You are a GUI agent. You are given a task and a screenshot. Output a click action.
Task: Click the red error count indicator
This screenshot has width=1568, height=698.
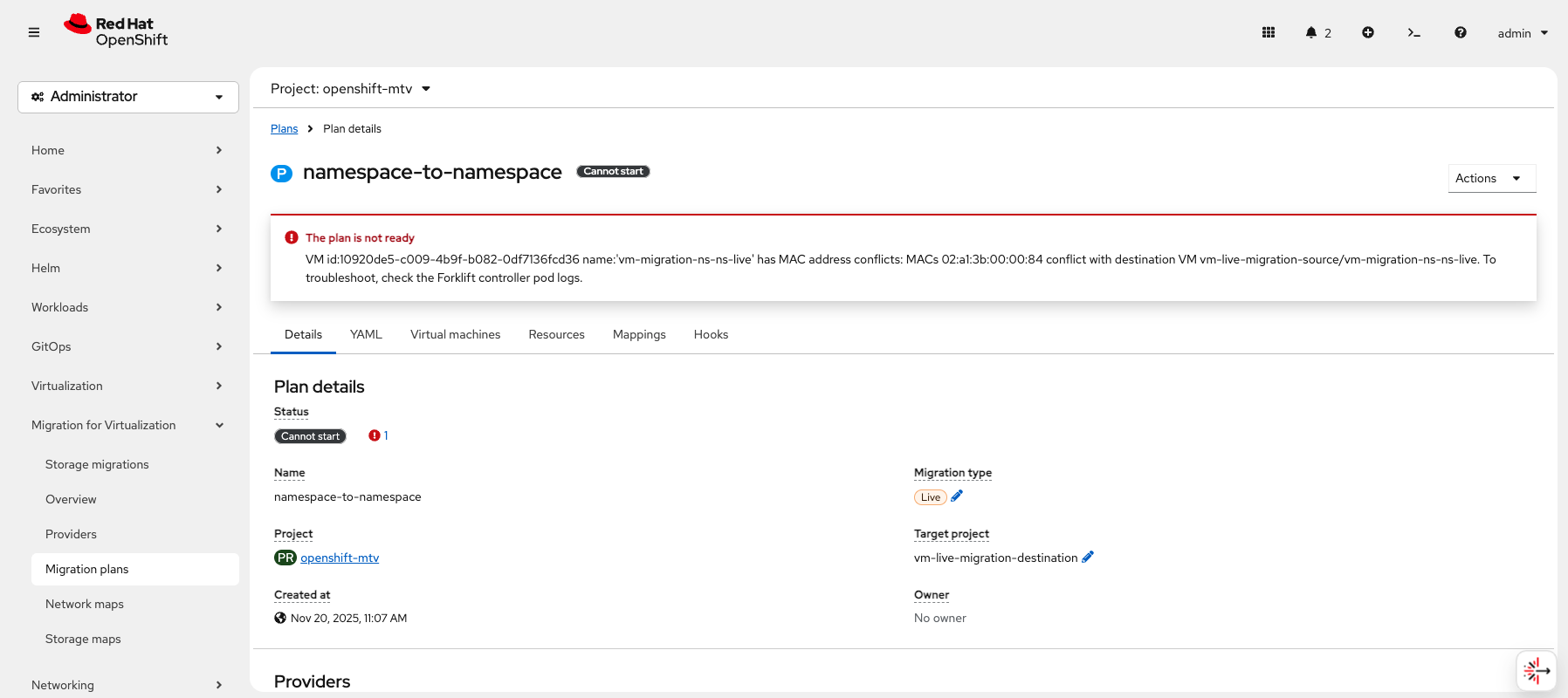point(378,435)
